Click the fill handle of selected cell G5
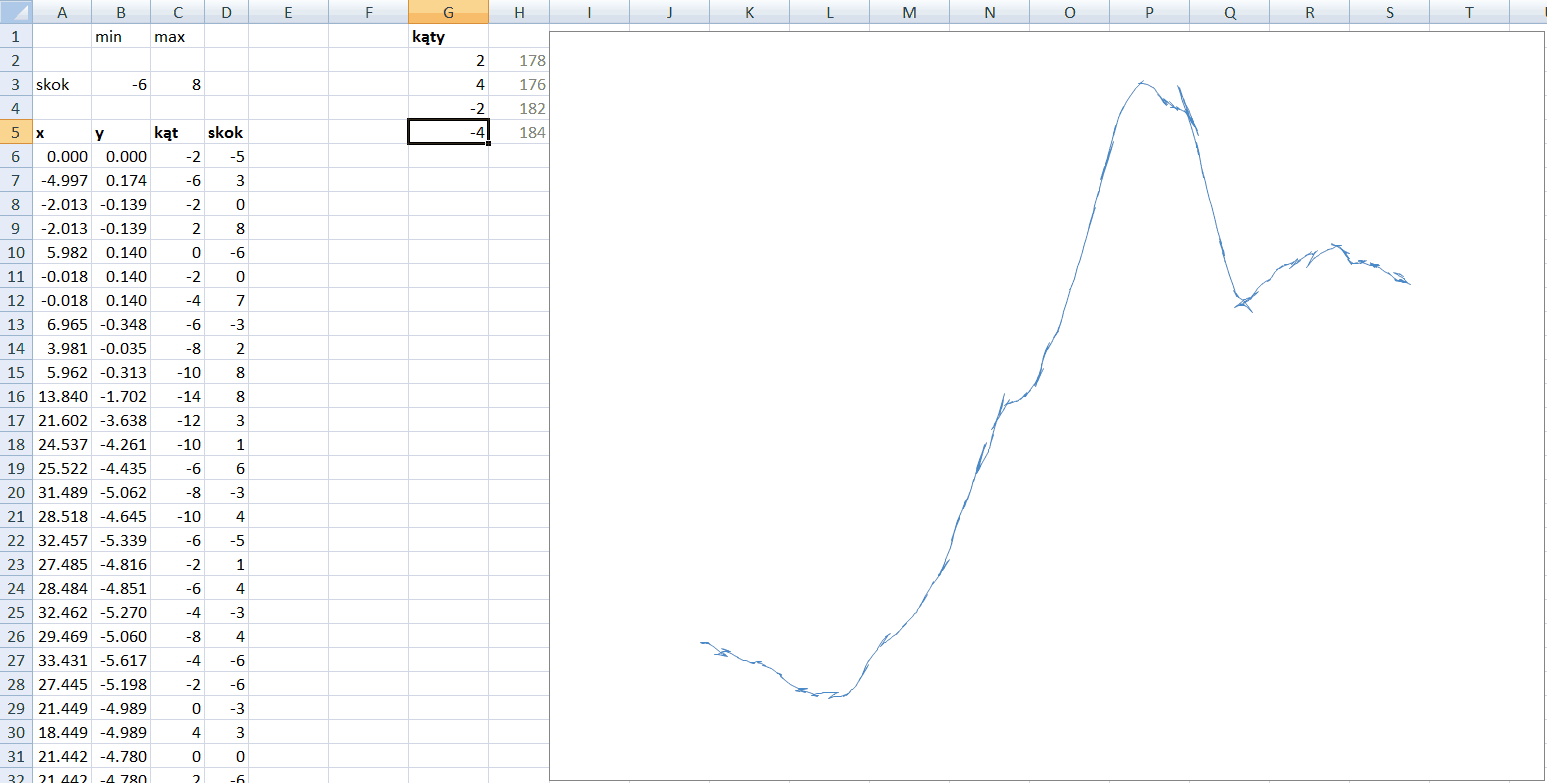 (488, 144)
